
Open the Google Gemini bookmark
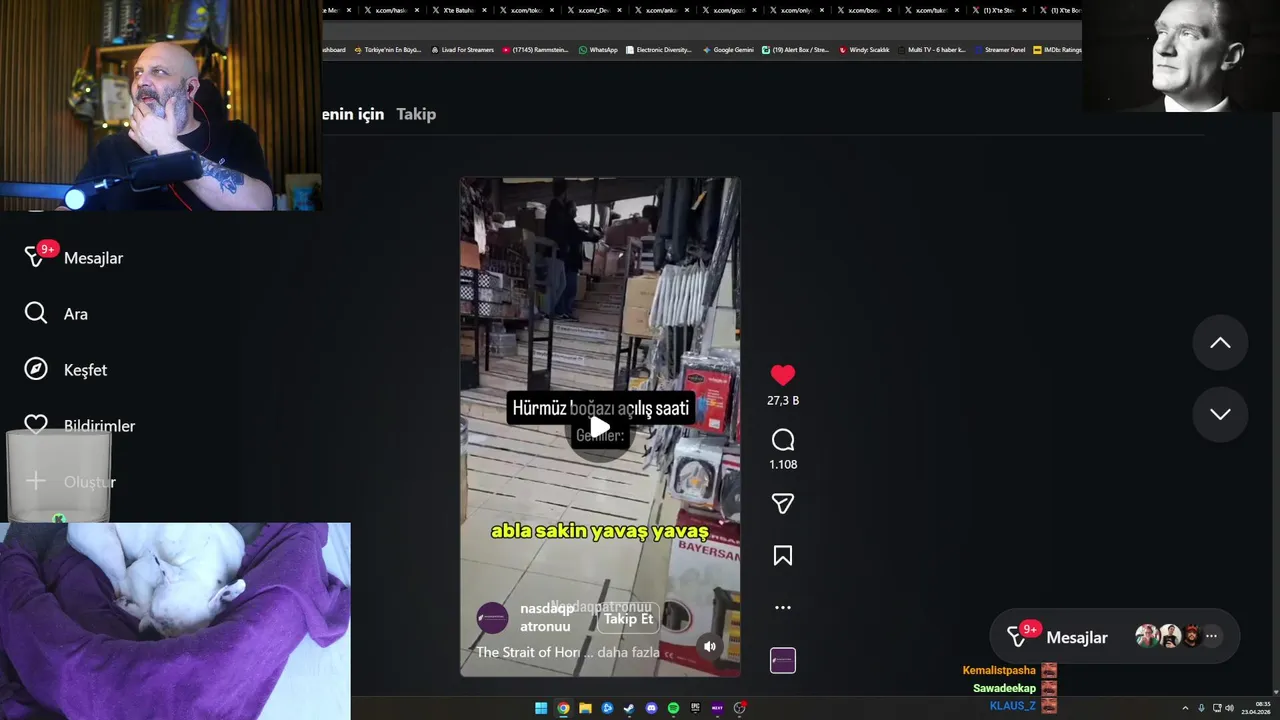[728, 50]
